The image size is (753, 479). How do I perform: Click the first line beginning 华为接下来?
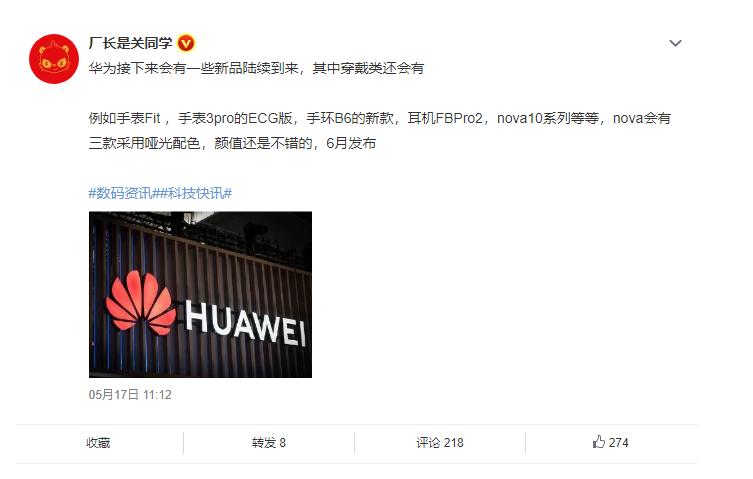(x=256, y=68)
